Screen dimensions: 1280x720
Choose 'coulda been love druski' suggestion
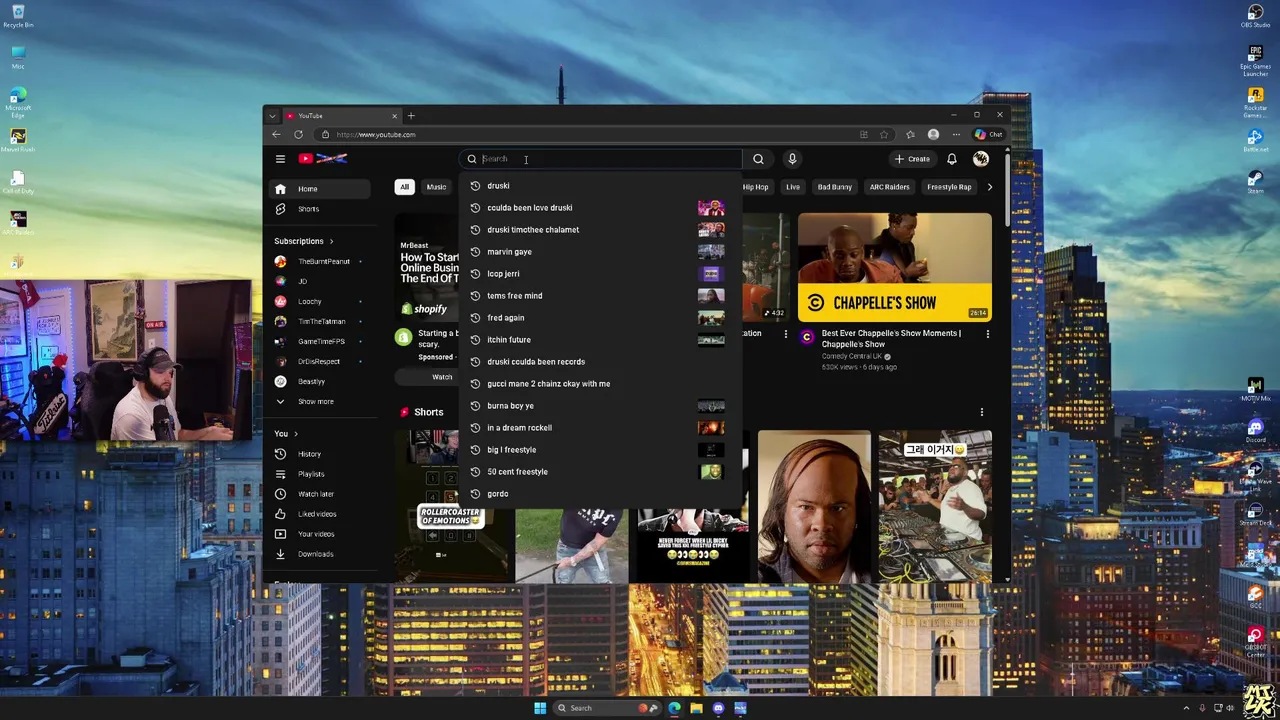click(x=598, y=208)
